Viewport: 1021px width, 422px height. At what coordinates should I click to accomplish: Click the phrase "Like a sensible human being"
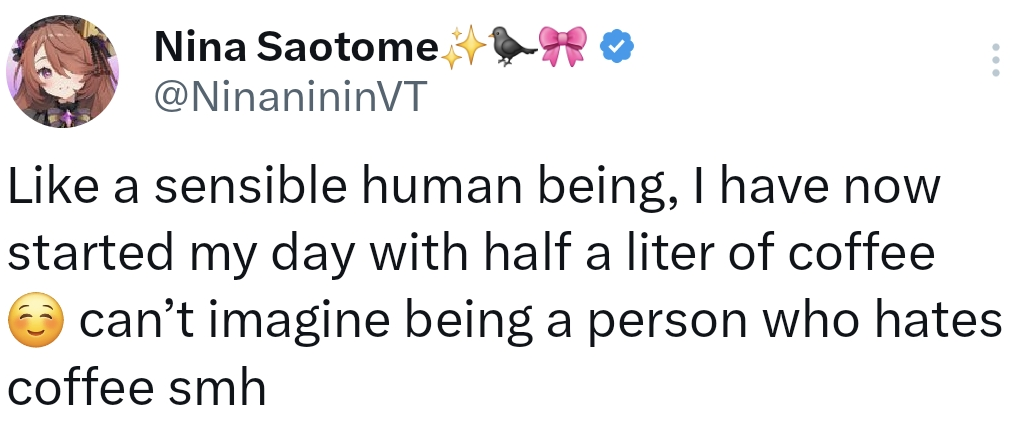click(x=321, y=190)
